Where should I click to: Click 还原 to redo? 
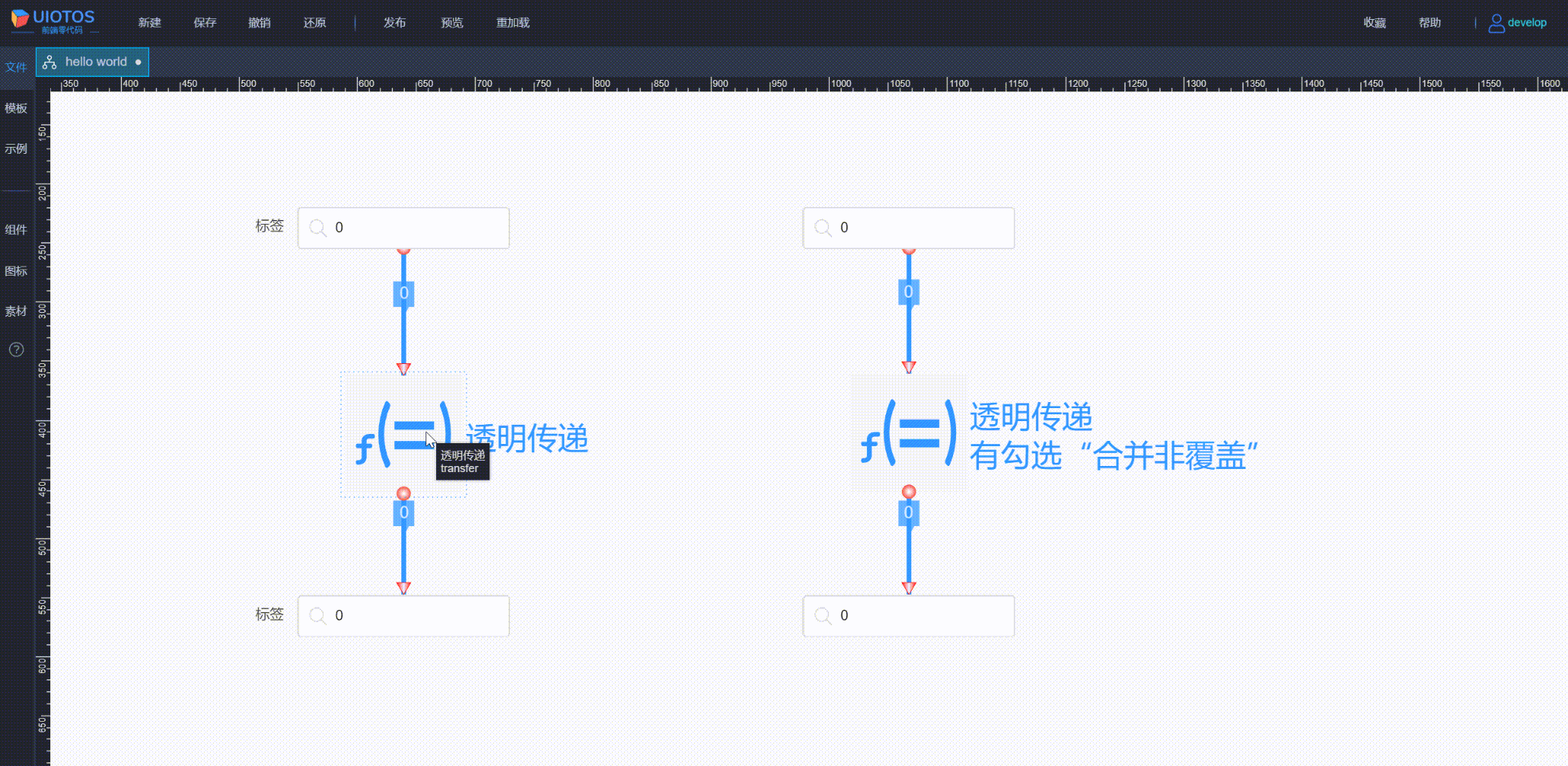[x=314, y=23]
